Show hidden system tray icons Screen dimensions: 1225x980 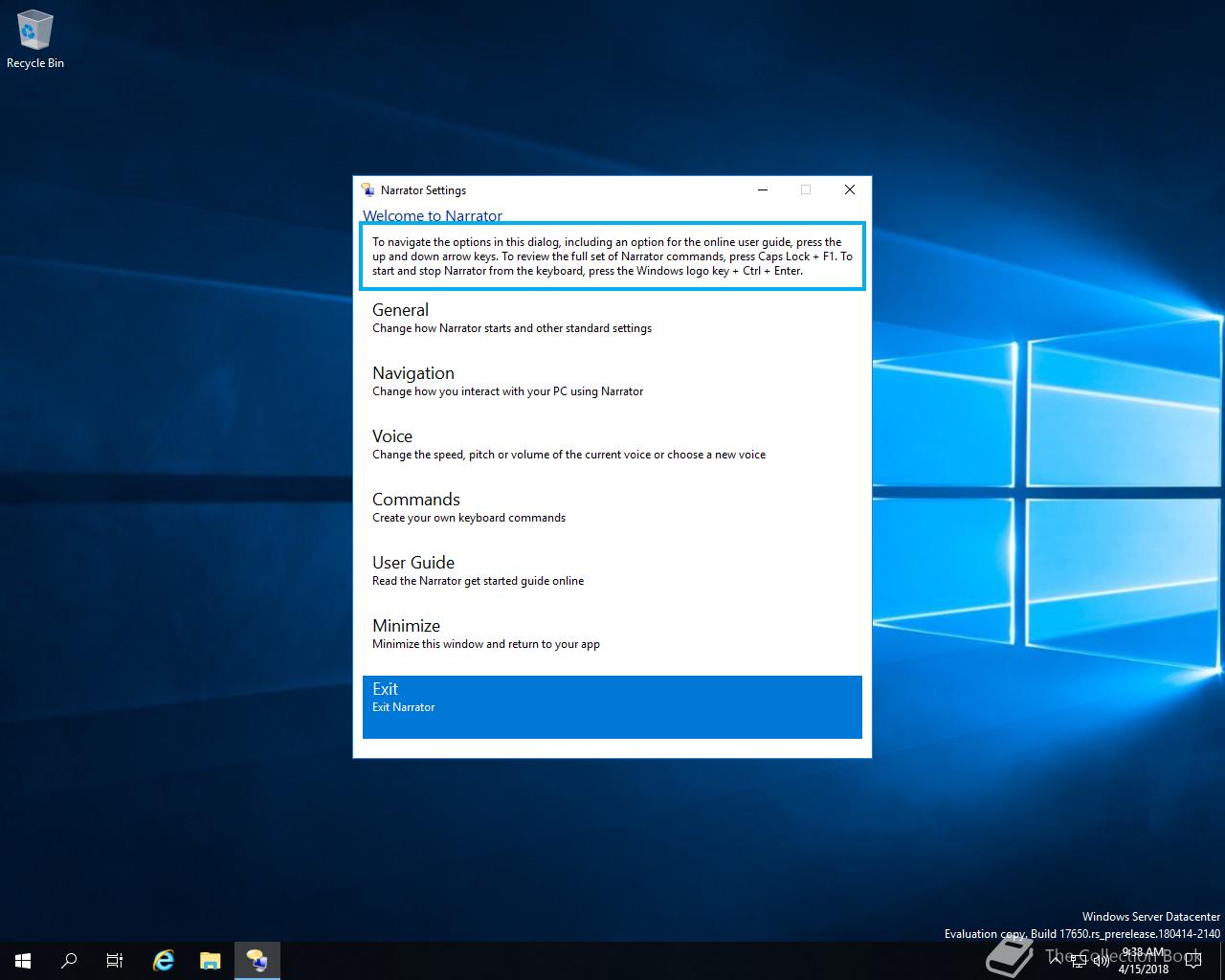click(x=1056, y=961)
